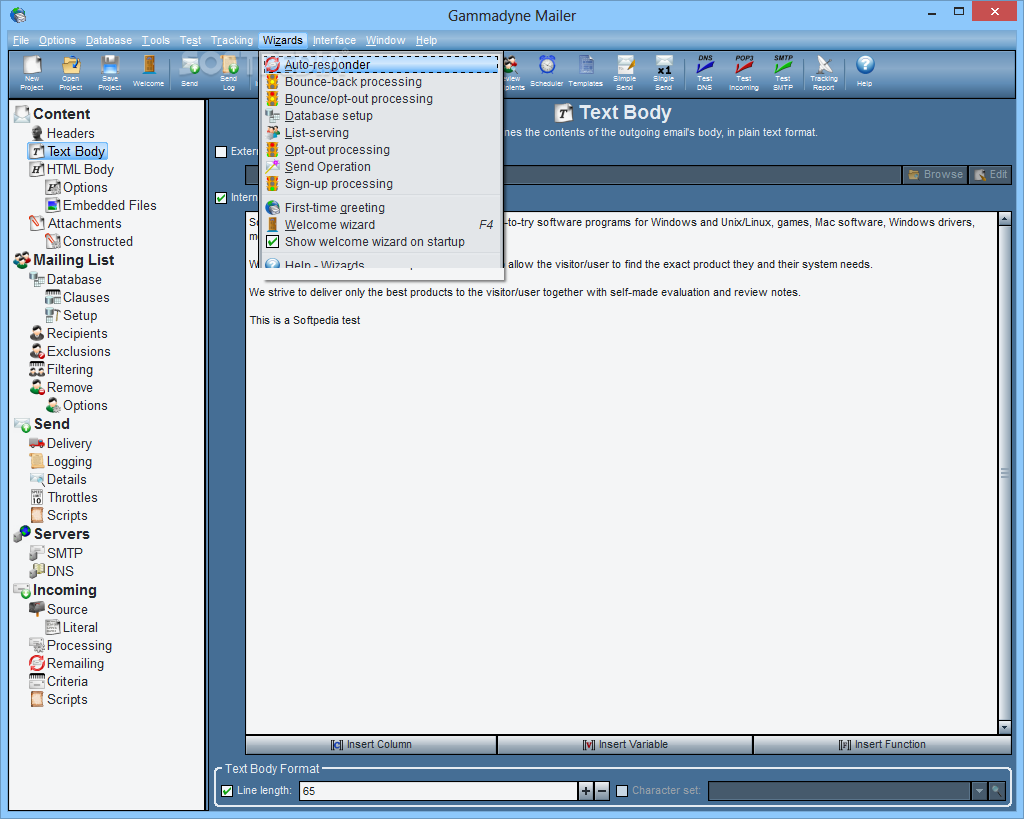Open the Tracking menu
This screenshot has height=819, width=1024.
232,40
